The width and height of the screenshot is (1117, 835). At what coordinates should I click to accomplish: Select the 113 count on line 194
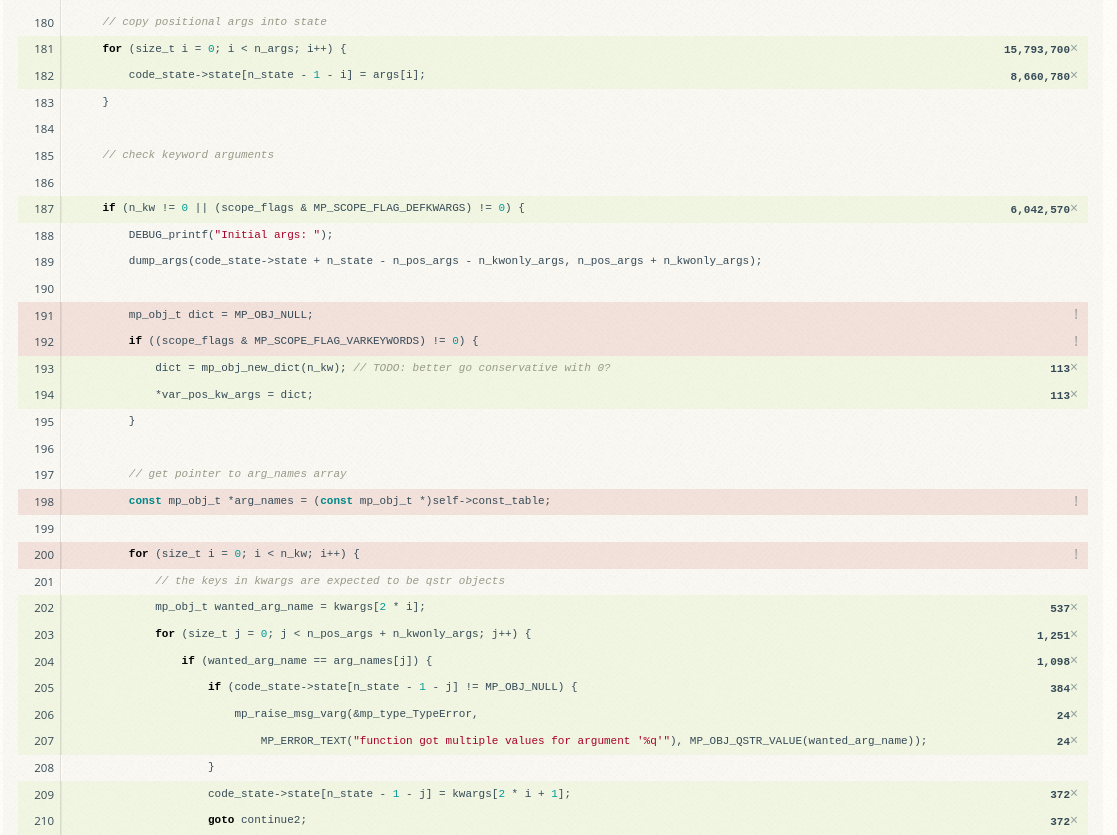1060,395
